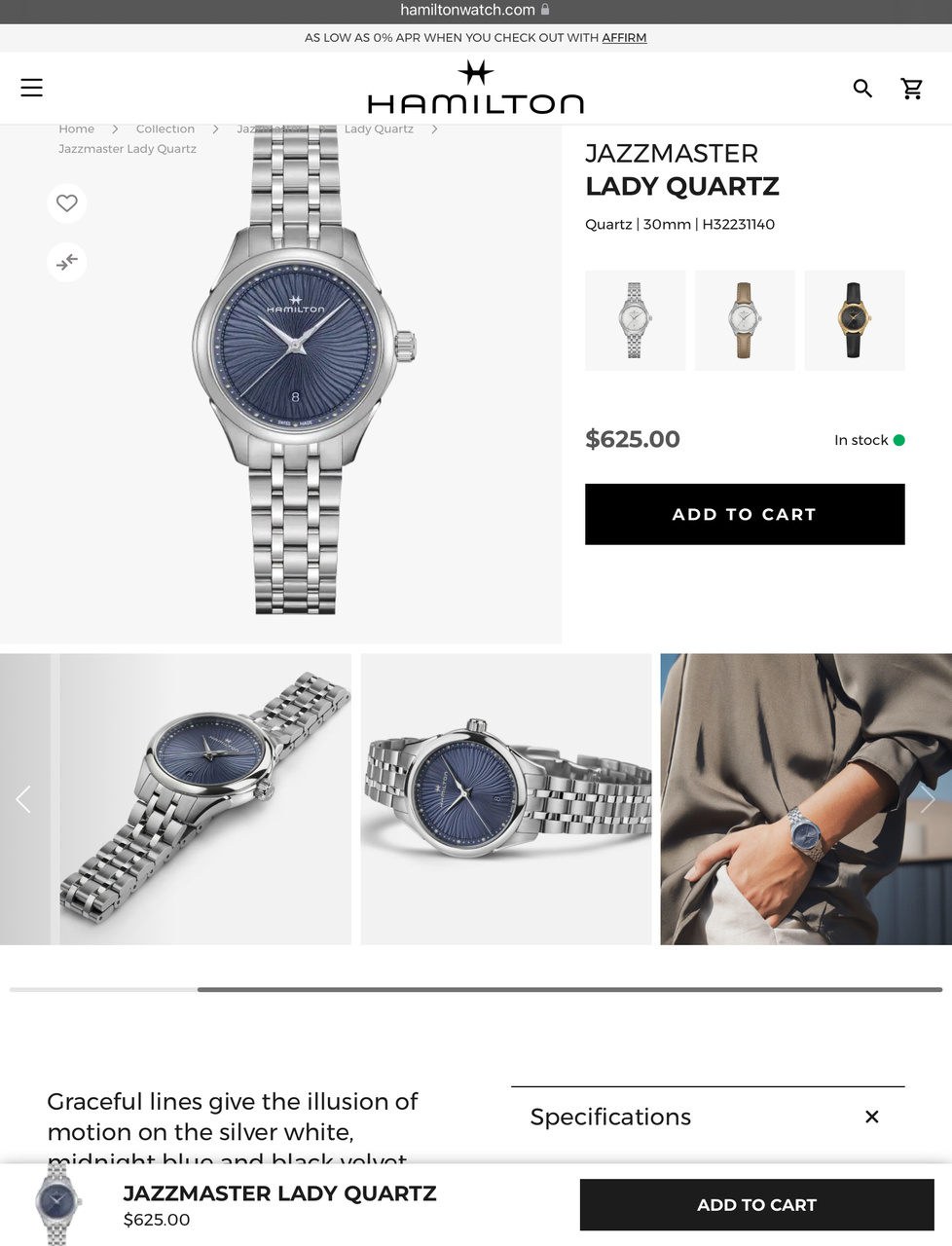Select the silver dial bracelet variant

[635, 320]
